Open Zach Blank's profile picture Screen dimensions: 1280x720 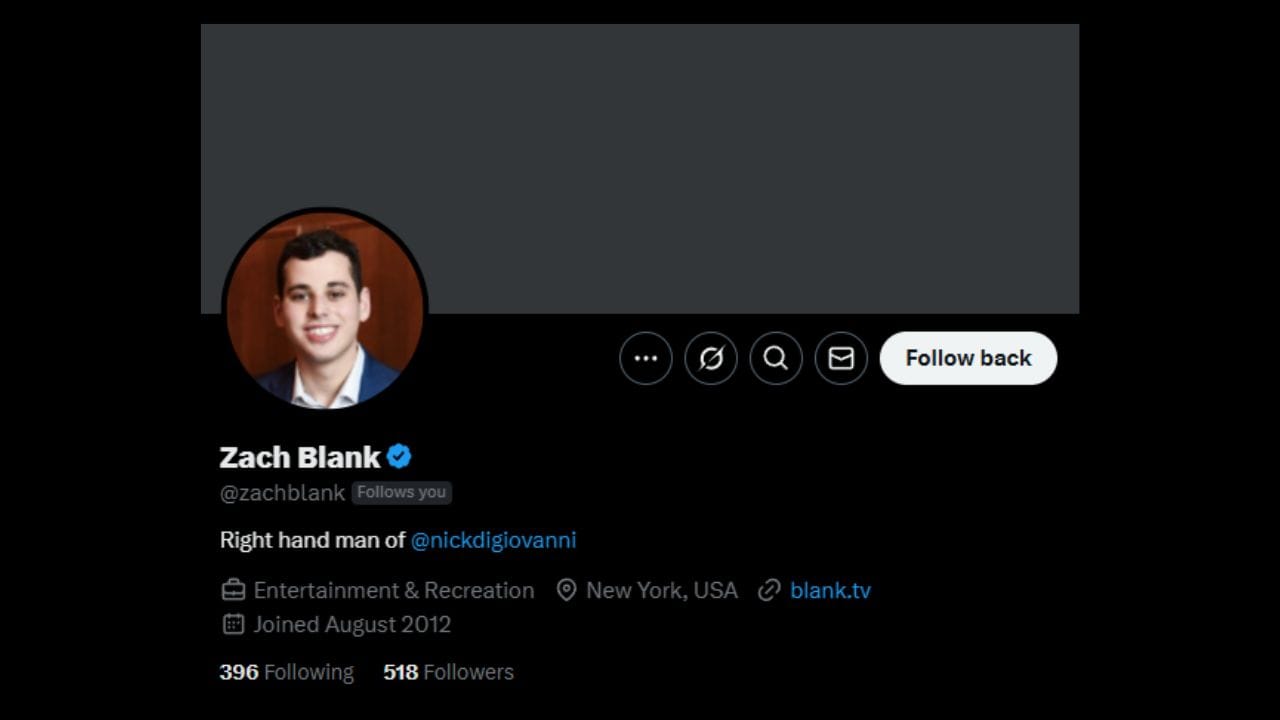(x=325, y=308)
